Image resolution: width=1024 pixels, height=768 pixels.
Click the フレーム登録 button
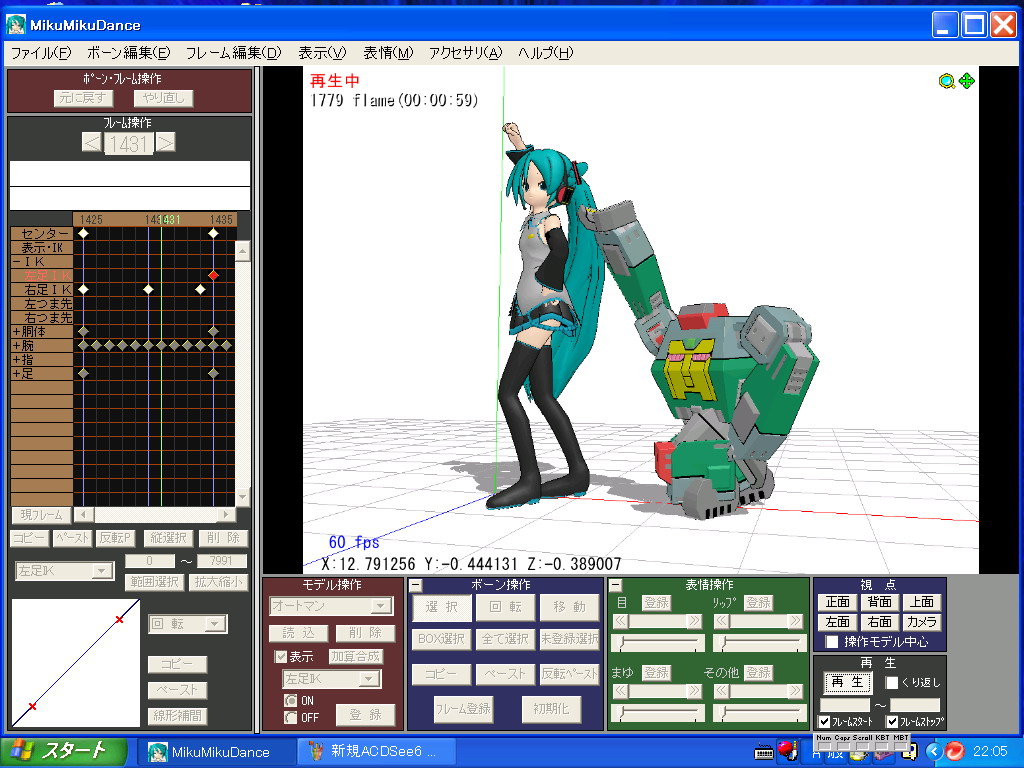pyautogui.click(x=463, y=709)
